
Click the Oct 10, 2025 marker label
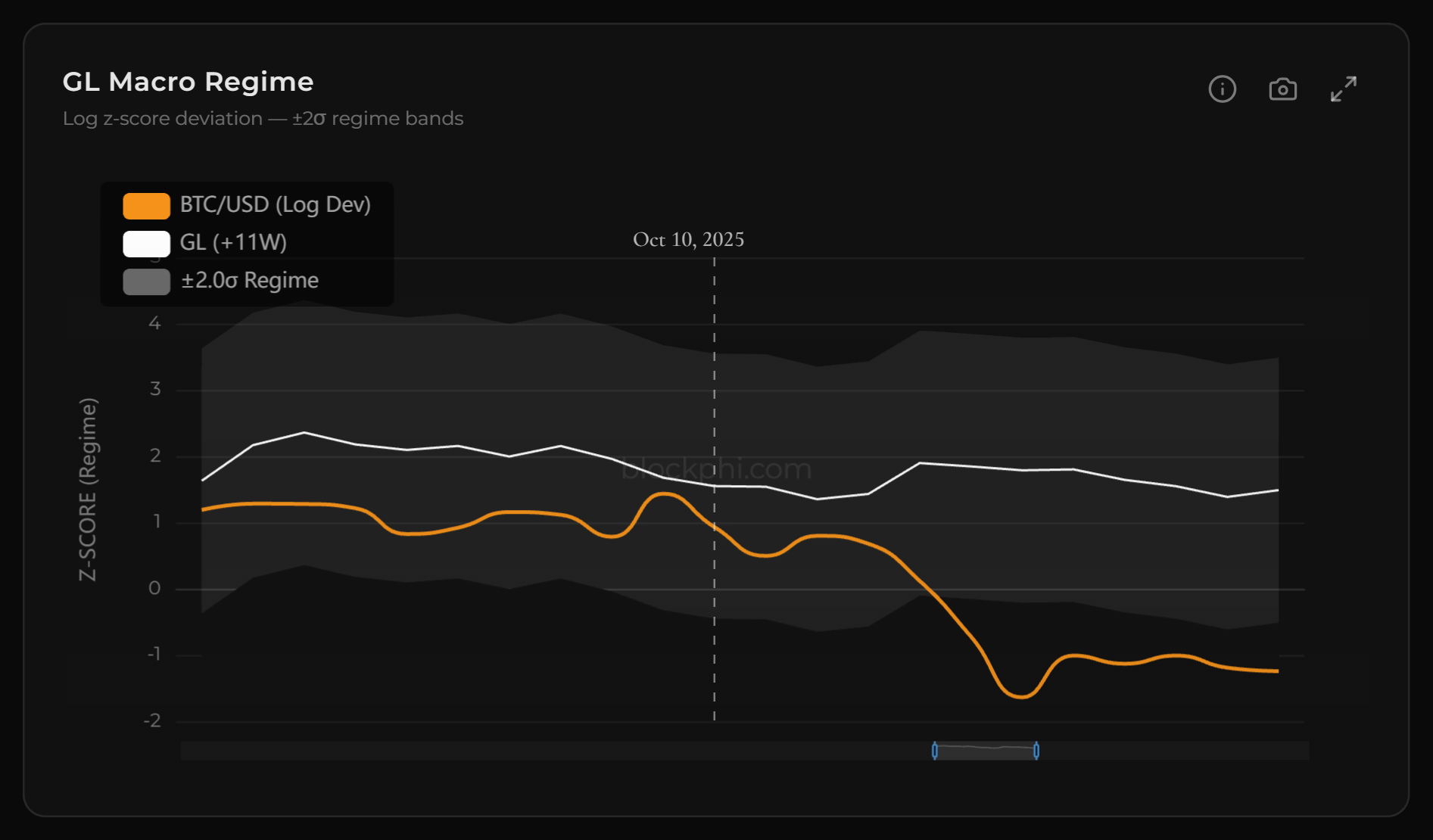coord(688,240)
